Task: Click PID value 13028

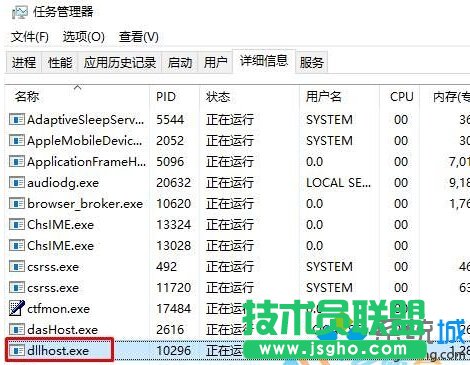Action: pyautogui.click(x=174, y=246)
